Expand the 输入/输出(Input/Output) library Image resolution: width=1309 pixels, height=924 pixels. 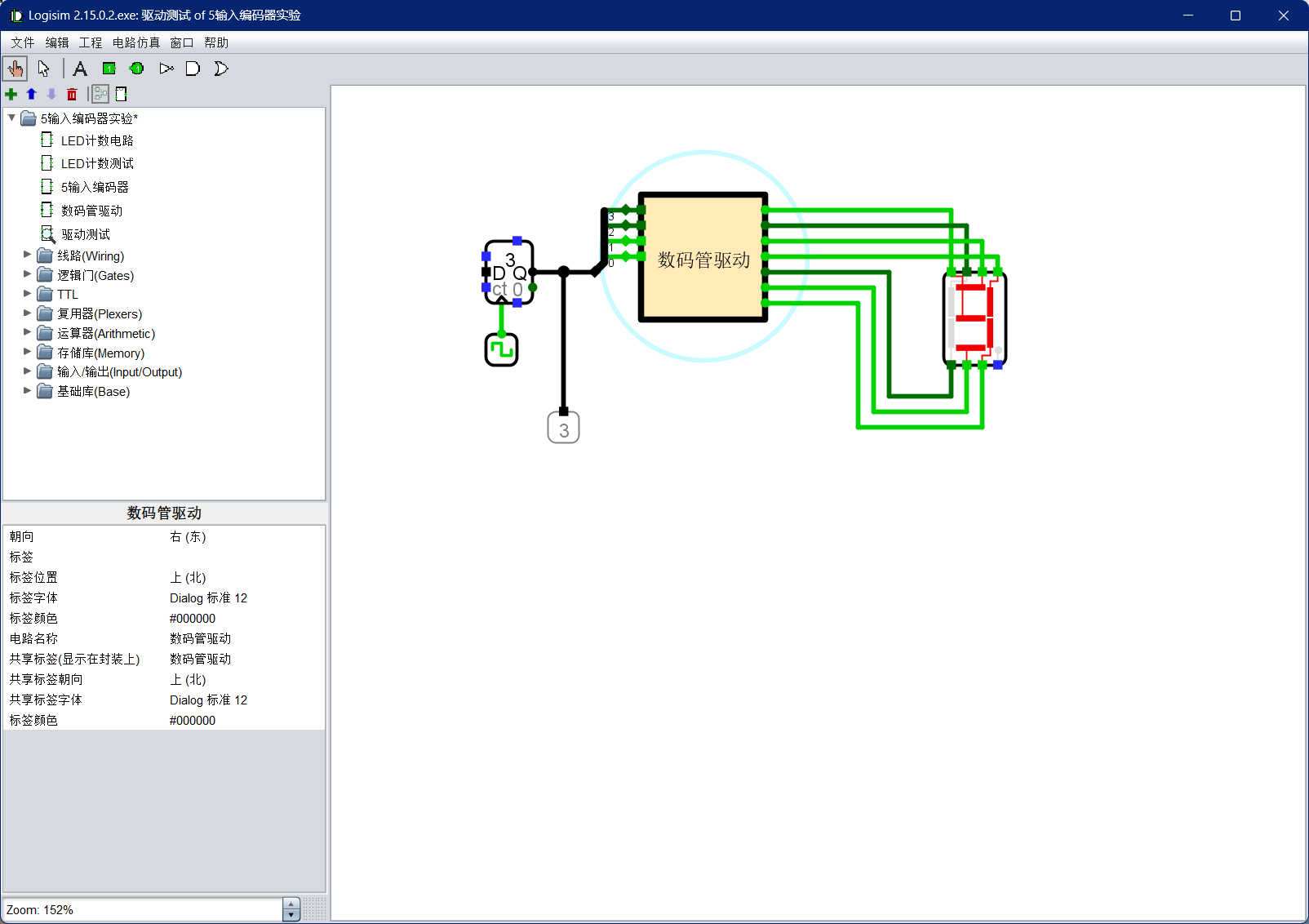27,371
